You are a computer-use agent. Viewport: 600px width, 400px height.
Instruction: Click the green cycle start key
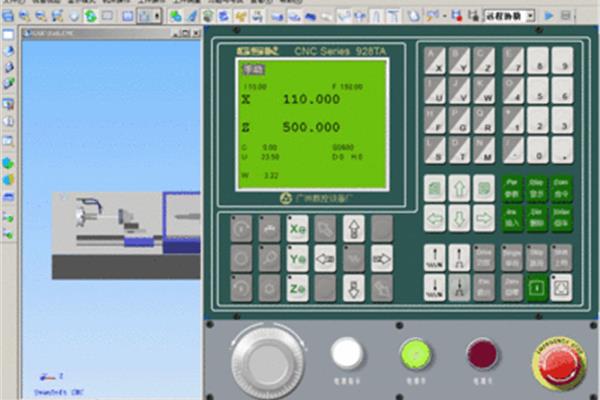click(x=536, y=287)
